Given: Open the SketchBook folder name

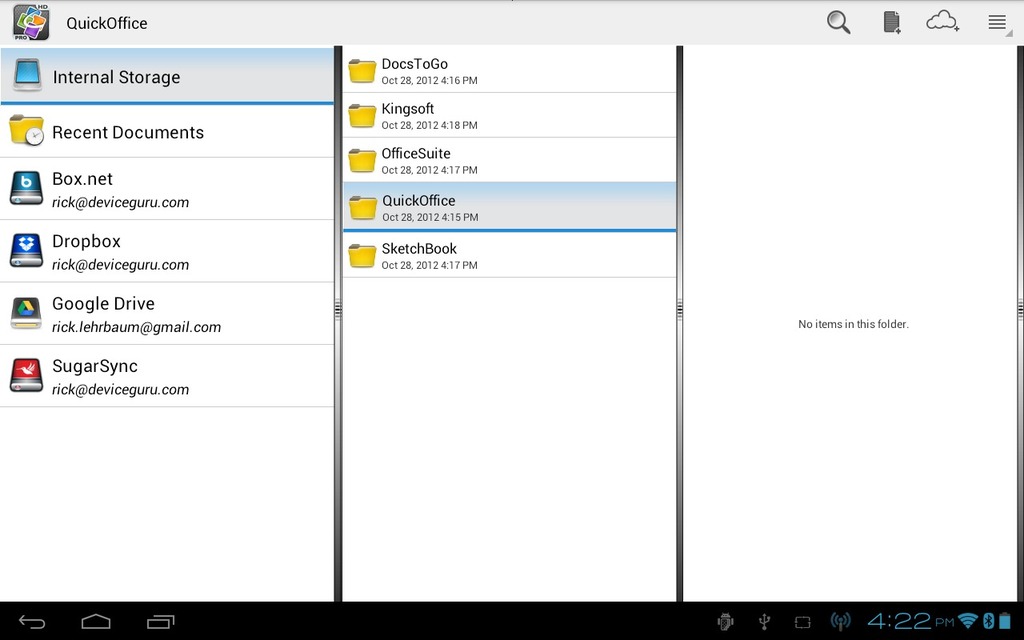Looking at the screenshot, I should pos(419,249).
